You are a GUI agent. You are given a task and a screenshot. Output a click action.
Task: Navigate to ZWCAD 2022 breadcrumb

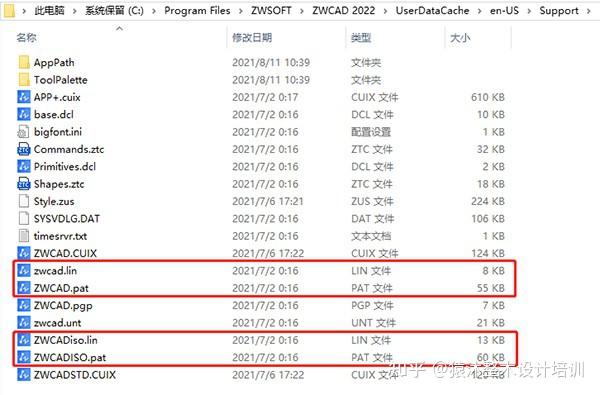[344, 10]
